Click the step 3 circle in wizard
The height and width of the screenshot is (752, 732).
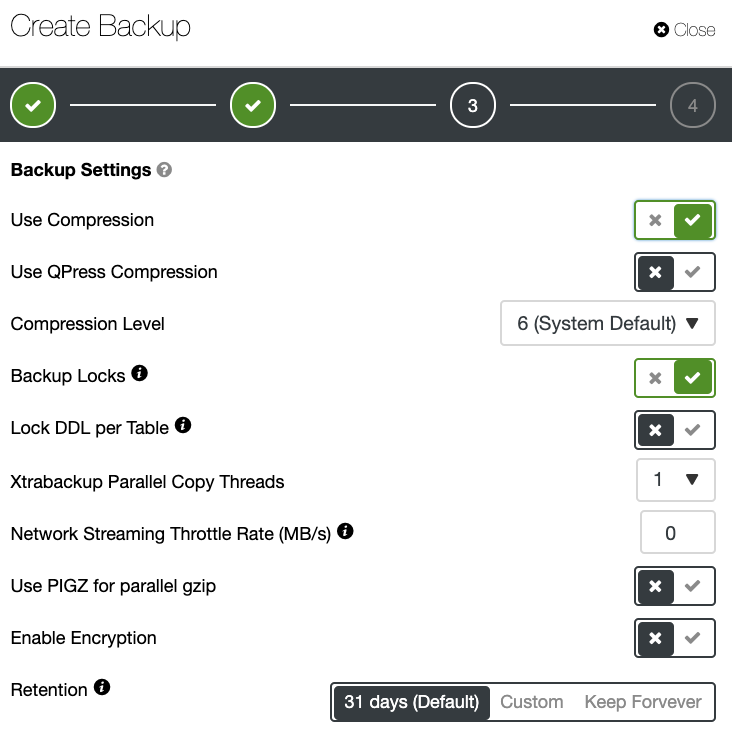[x=472, y=105]
